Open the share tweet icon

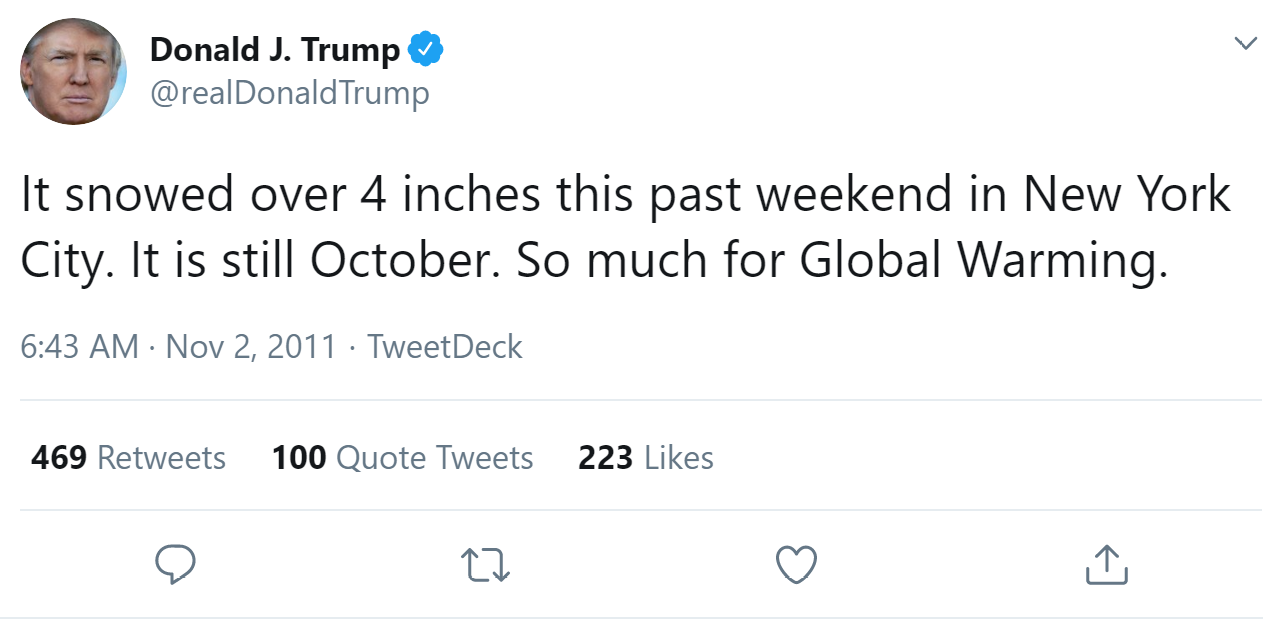[1106, 565]
